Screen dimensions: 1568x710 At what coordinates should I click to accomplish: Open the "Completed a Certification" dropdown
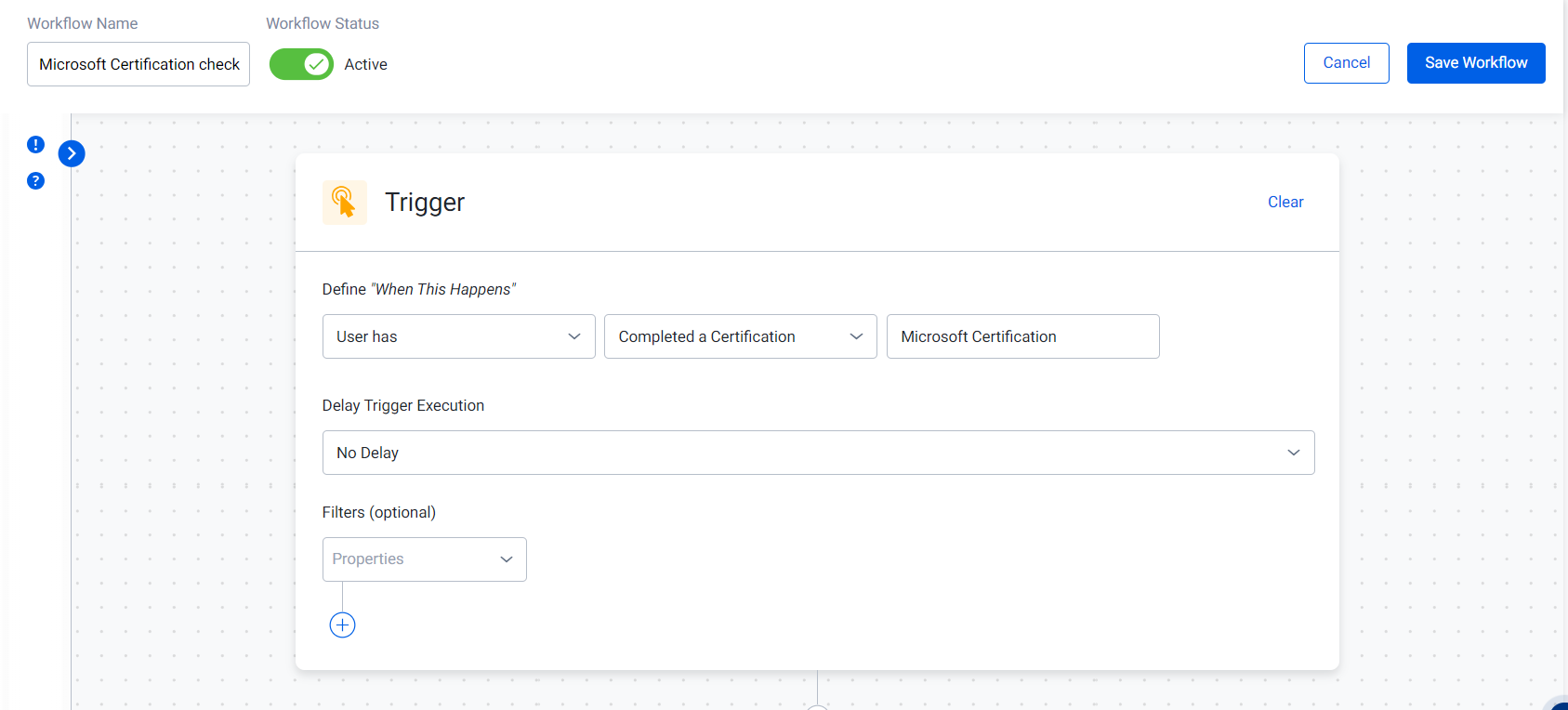tap(741, 336)
